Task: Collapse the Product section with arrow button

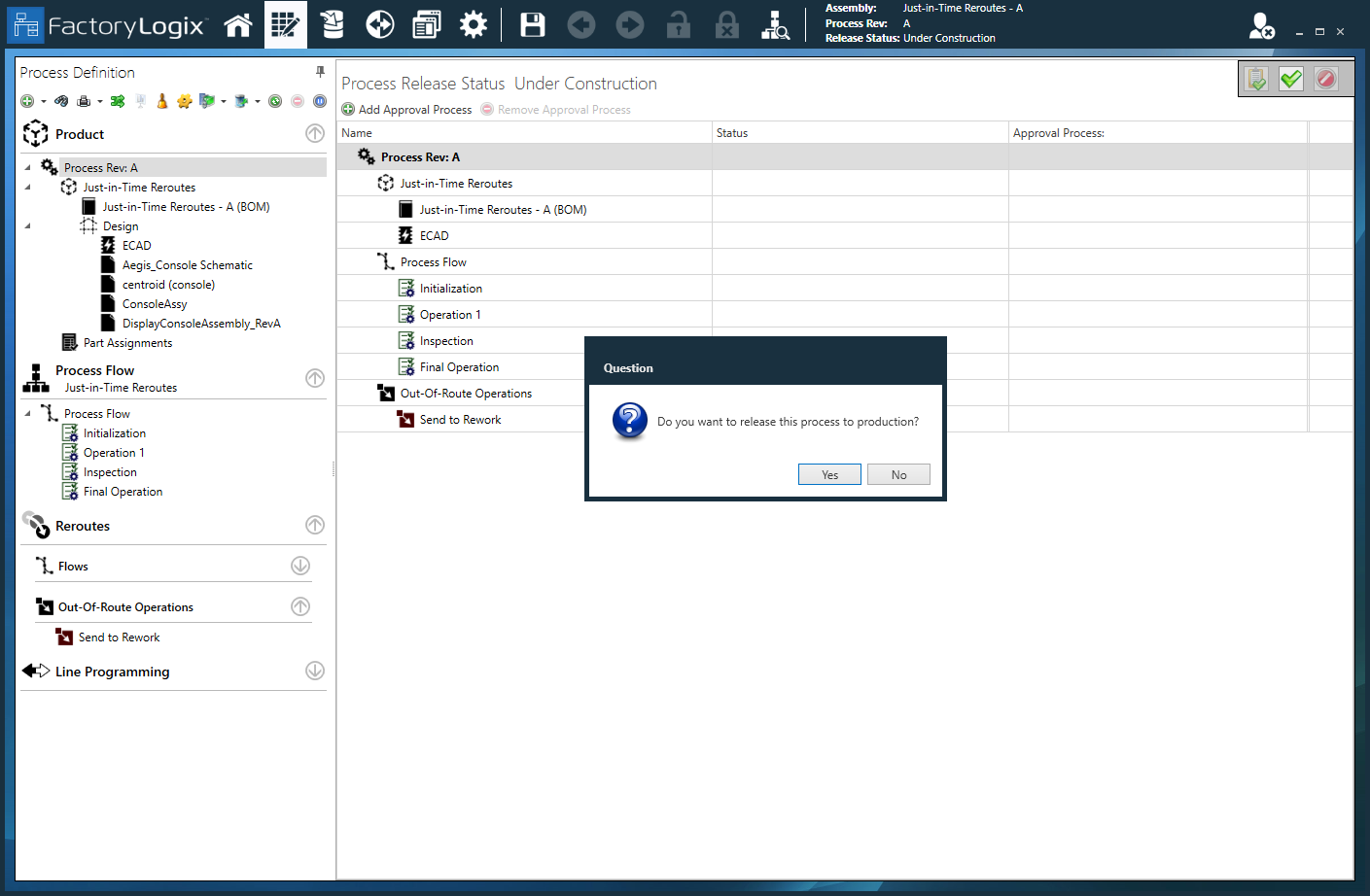Action: click(x=315, y=133)
